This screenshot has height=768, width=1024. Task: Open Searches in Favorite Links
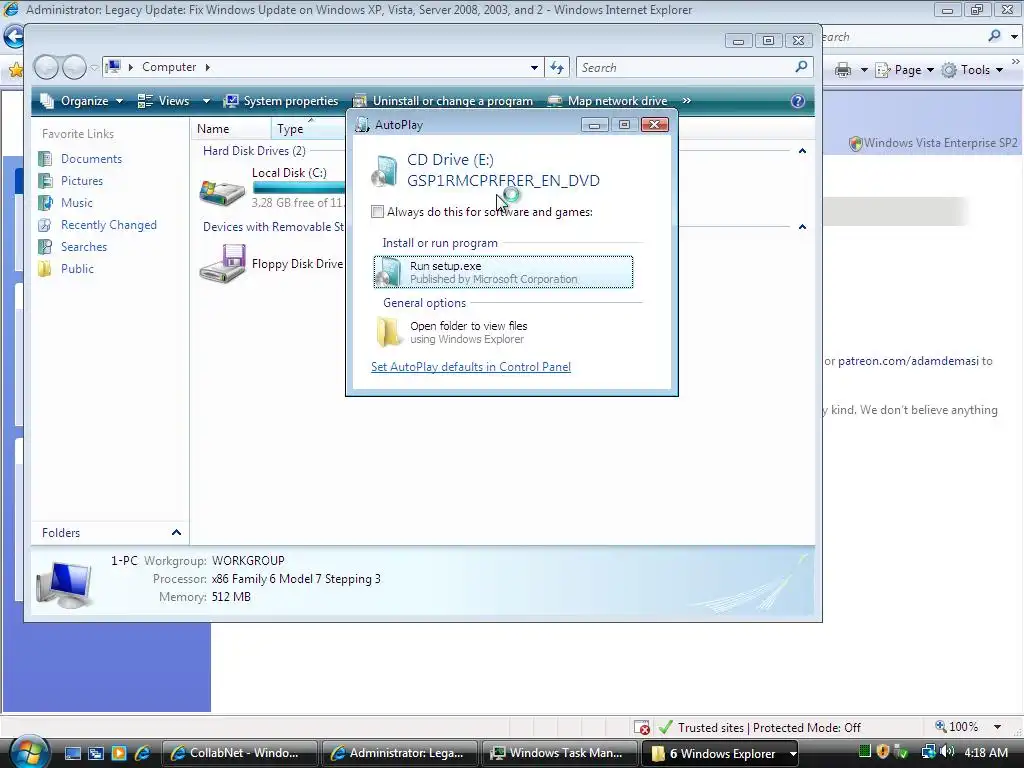(84, 247)
